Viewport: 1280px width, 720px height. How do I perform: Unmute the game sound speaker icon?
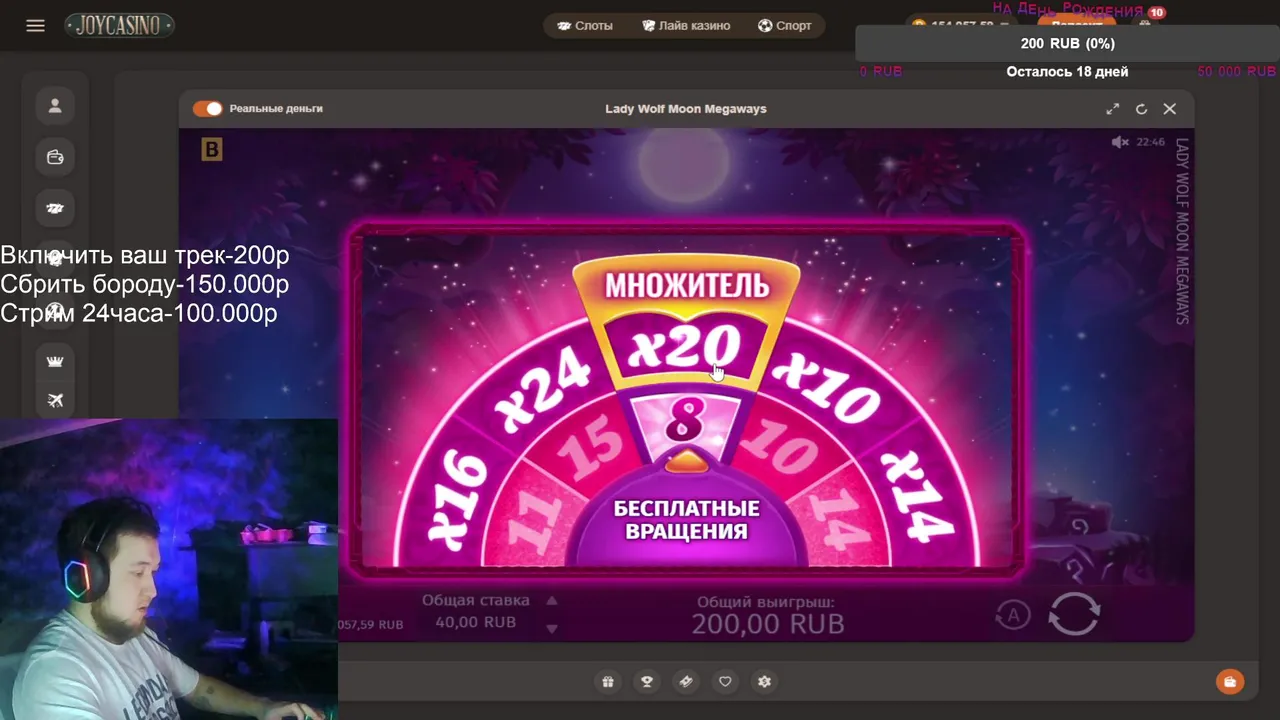[x=1120, y=142]
